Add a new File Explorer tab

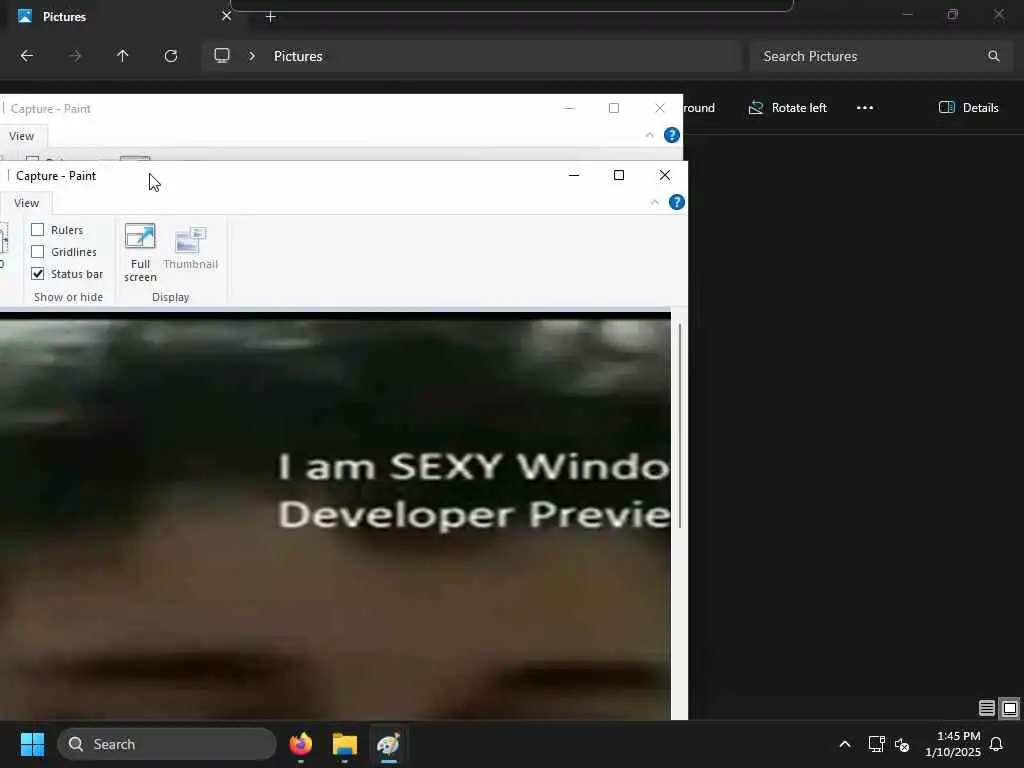[270, 17]
